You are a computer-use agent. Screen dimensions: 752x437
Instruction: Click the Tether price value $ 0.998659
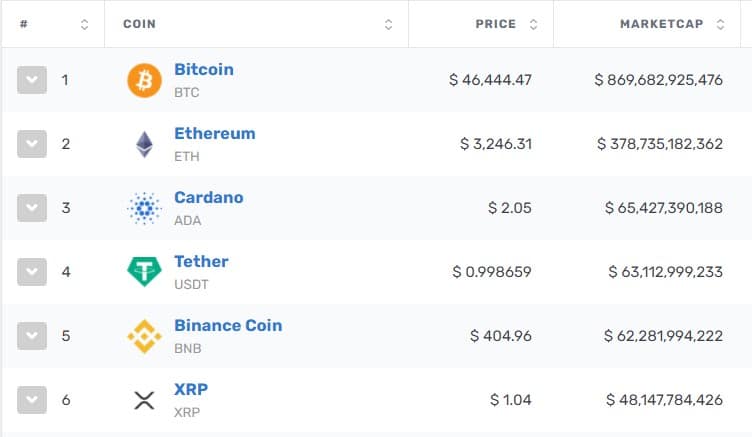point(492,272)
